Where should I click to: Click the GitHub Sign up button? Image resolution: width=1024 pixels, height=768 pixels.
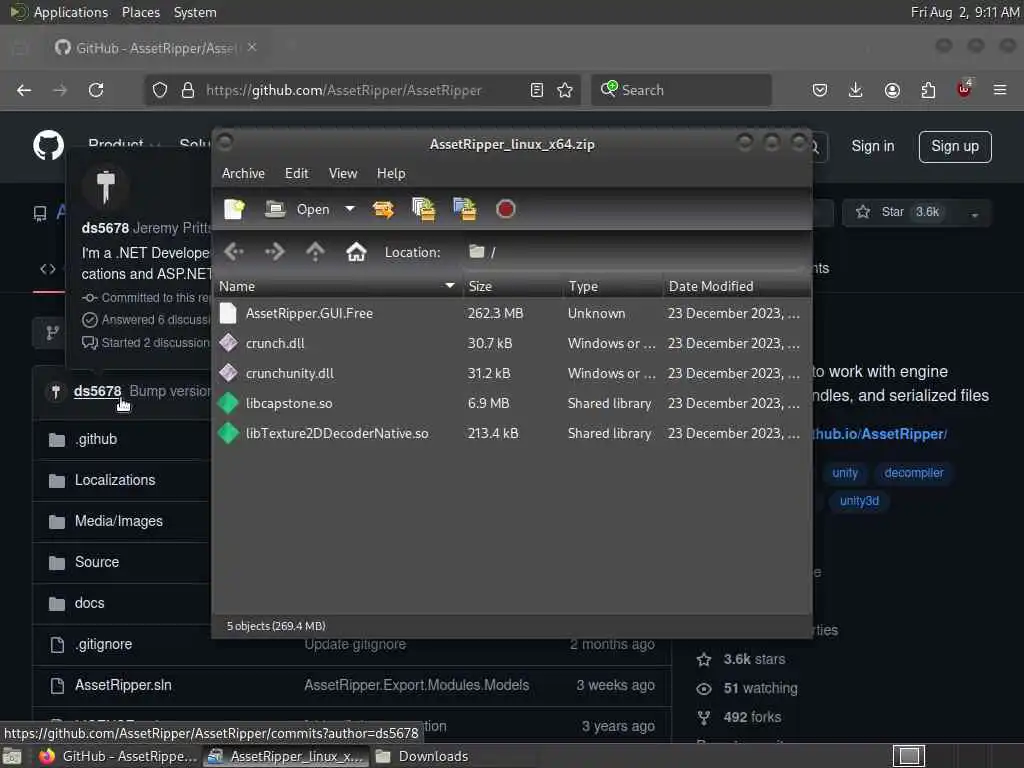(x=955, y=146)
